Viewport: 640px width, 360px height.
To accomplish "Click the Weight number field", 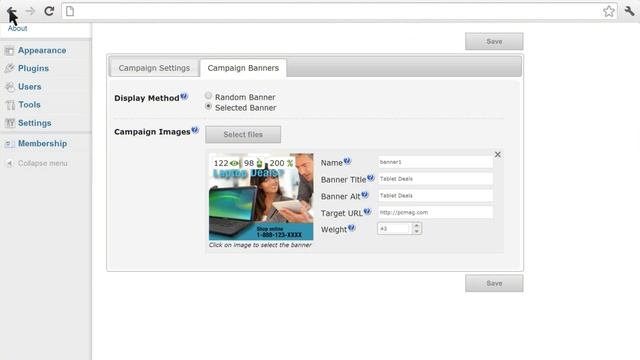I will tap(395, 229).
